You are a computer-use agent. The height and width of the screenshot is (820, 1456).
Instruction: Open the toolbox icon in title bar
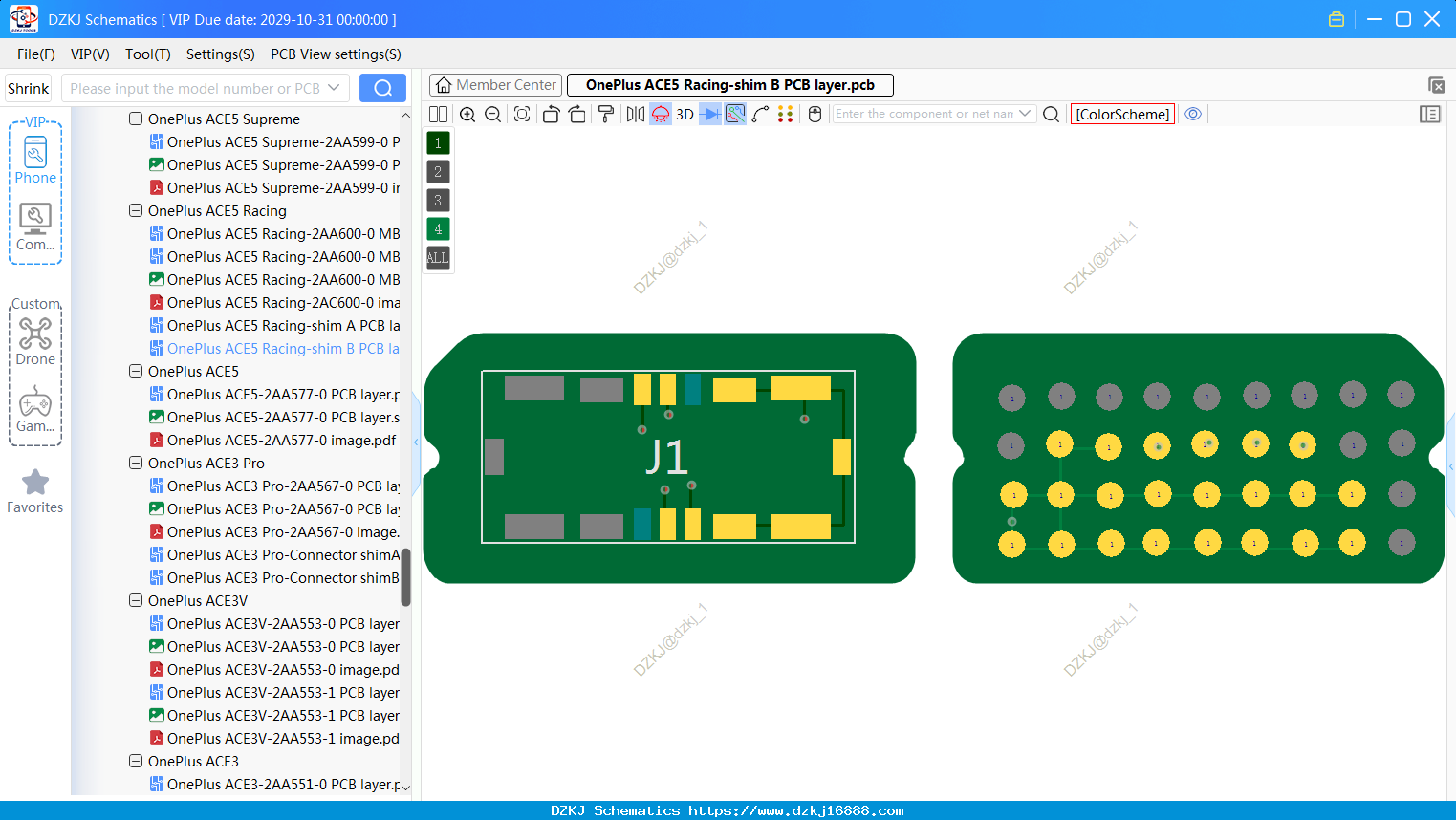pyautogui.click(x=1336, y=19)
